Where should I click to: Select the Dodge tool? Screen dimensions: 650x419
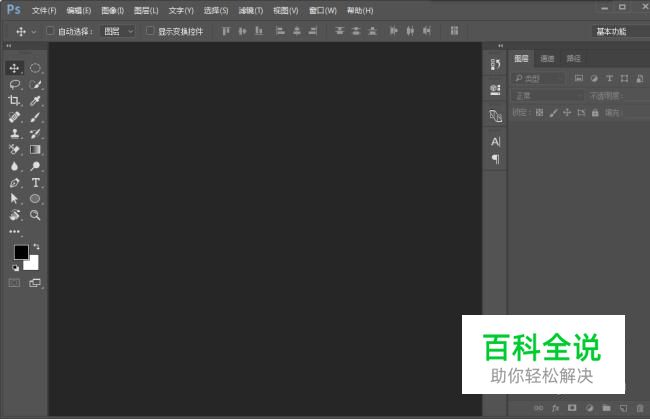pos(35,166)
